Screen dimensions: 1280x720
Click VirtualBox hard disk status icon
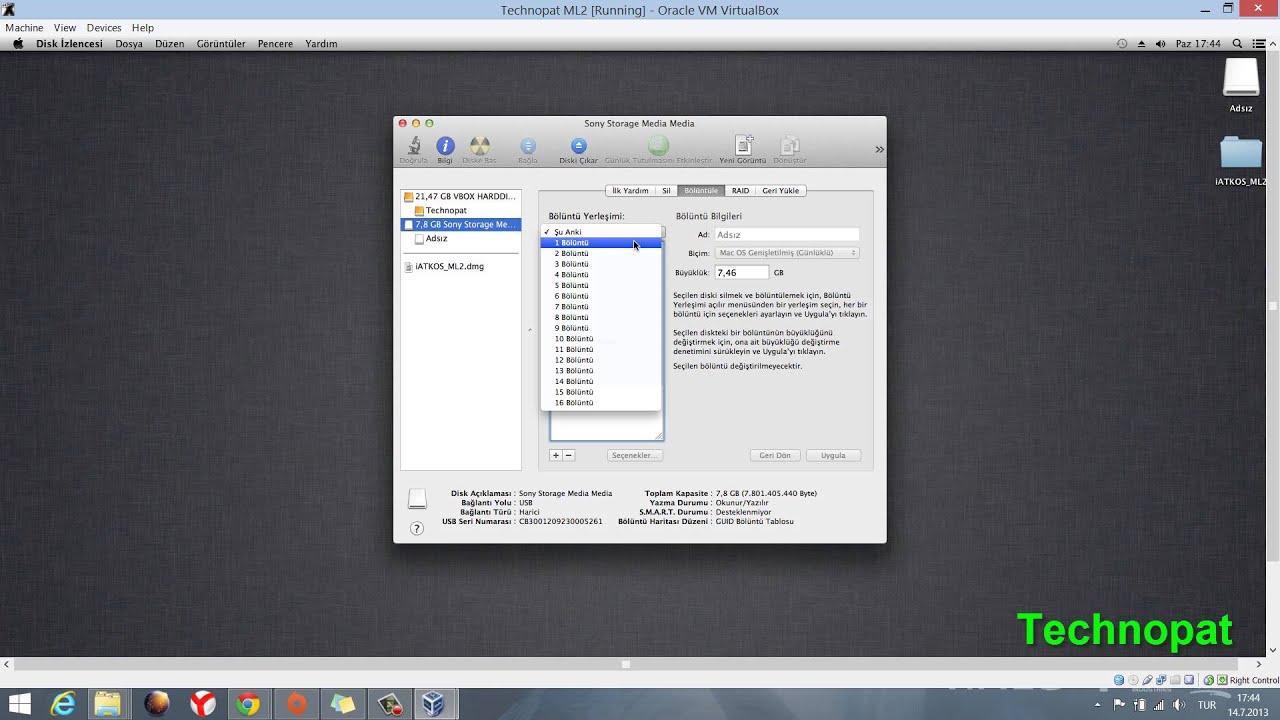pos(1119,680)
